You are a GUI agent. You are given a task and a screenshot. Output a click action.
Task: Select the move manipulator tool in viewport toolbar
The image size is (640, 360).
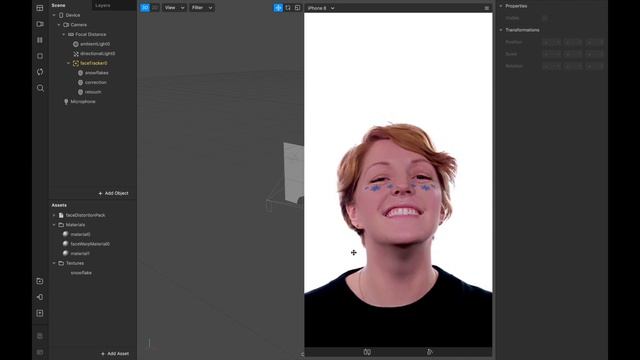coord(278,8)
